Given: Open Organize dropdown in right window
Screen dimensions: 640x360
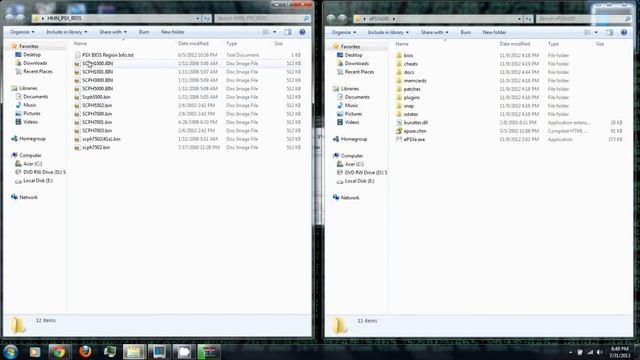Looking at the screenshot, I should pyautogui.click(x=344, y=32).
